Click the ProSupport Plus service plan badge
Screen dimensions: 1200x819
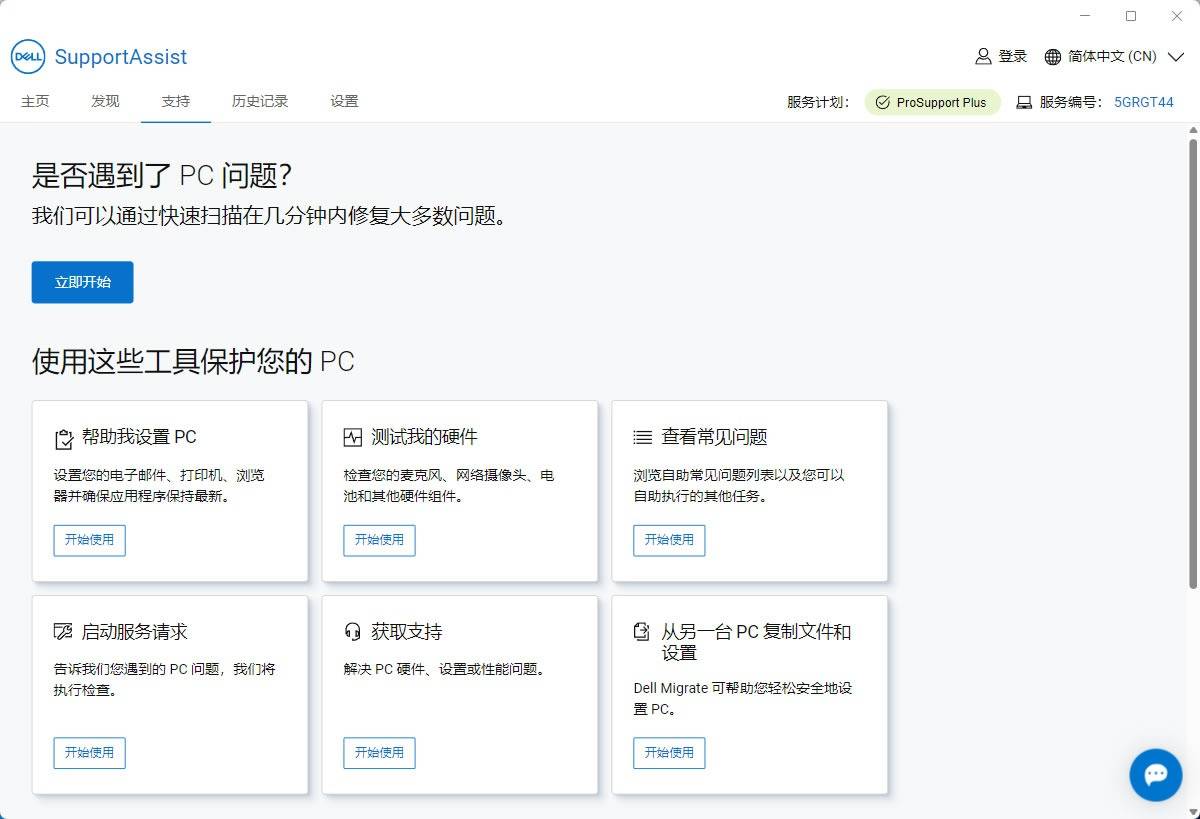click(932, 102)
